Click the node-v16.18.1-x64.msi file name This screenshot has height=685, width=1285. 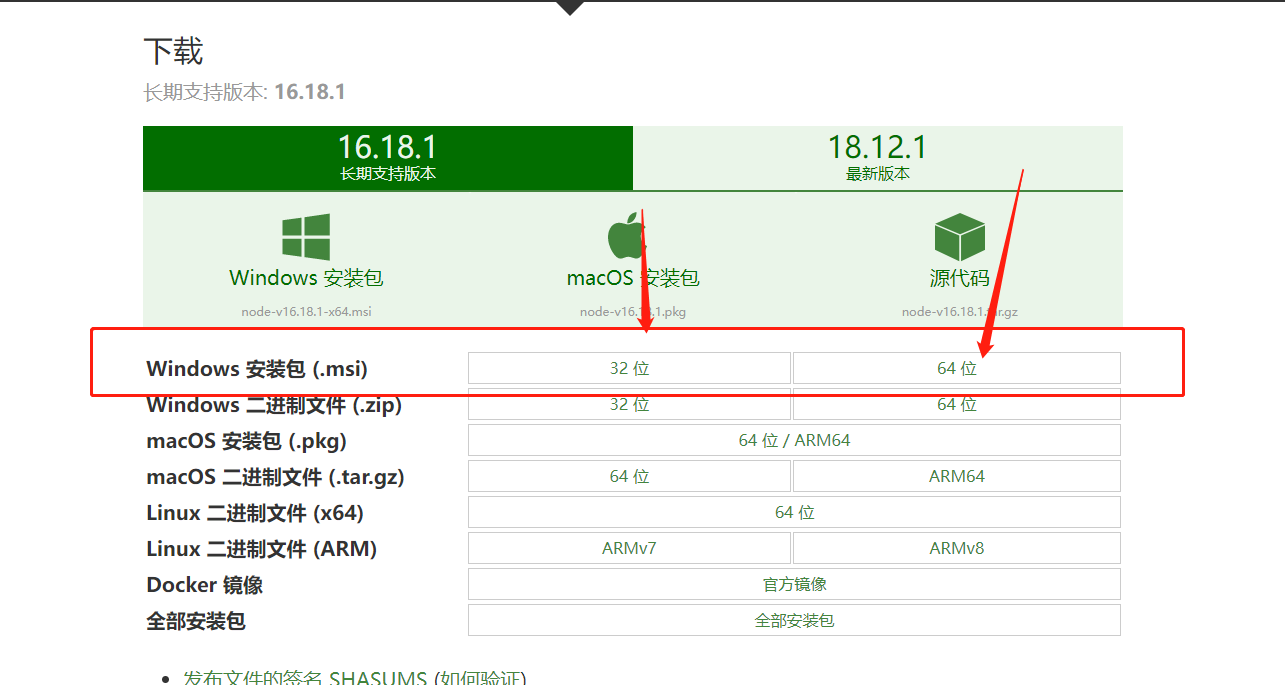click(x=306, y=311)
